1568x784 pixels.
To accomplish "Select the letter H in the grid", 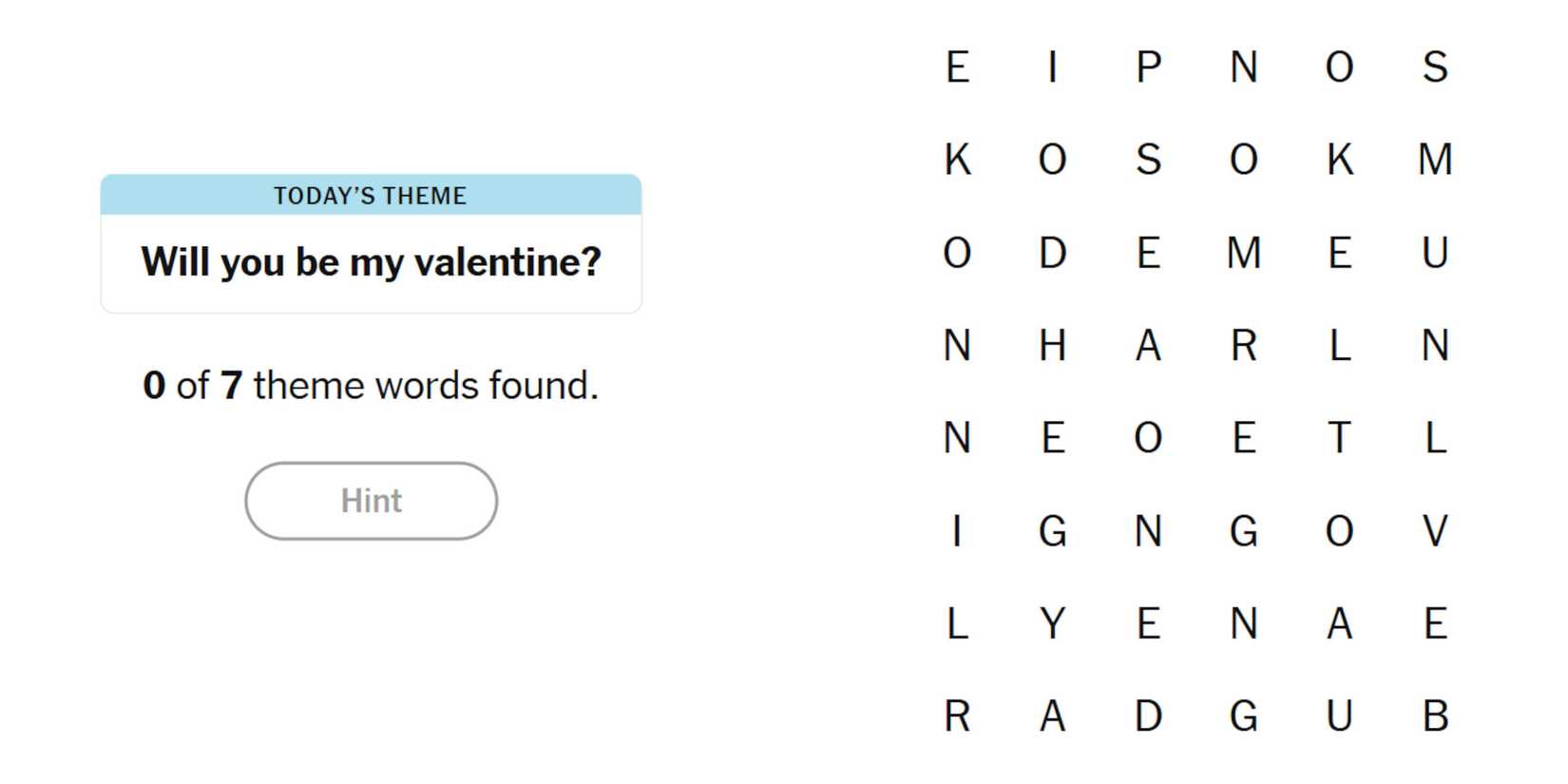I will [1052, 345].
